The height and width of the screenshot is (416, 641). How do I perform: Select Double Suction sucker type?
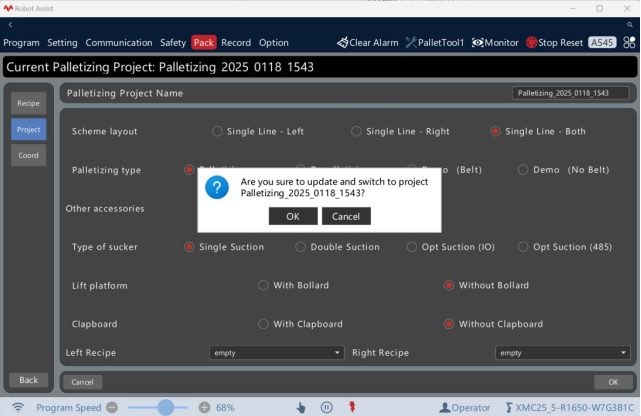pyautogui.click(x=300, y=247)
